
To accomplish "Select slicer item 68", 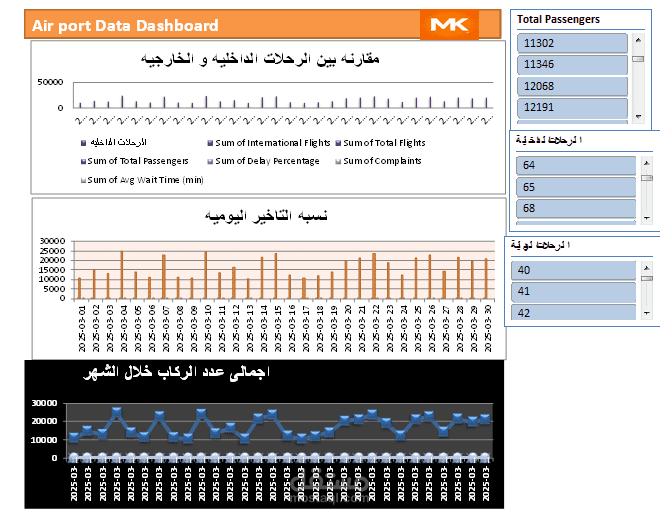I will [x=575, y=208].
